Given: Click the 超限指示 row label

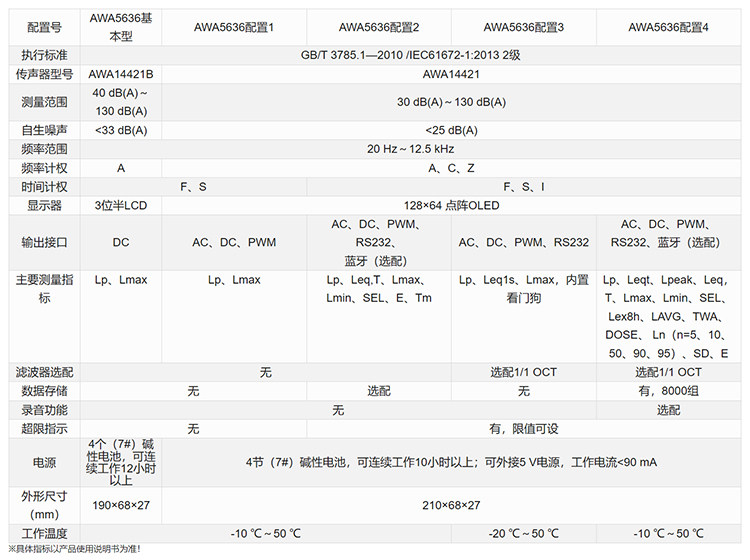Looking at the screenshot, I should pyautogui.click(x=44, y=428).
